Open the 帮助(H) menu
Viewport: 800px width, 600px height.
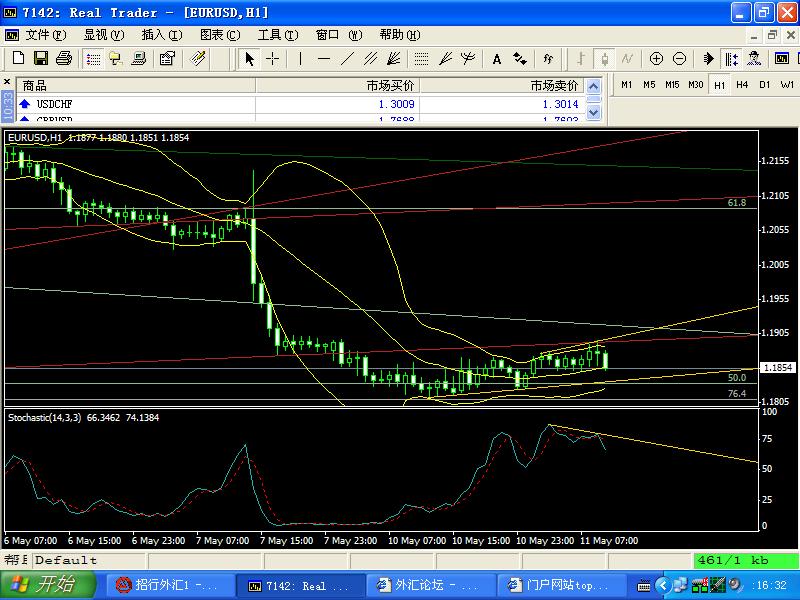click(399, 35)
